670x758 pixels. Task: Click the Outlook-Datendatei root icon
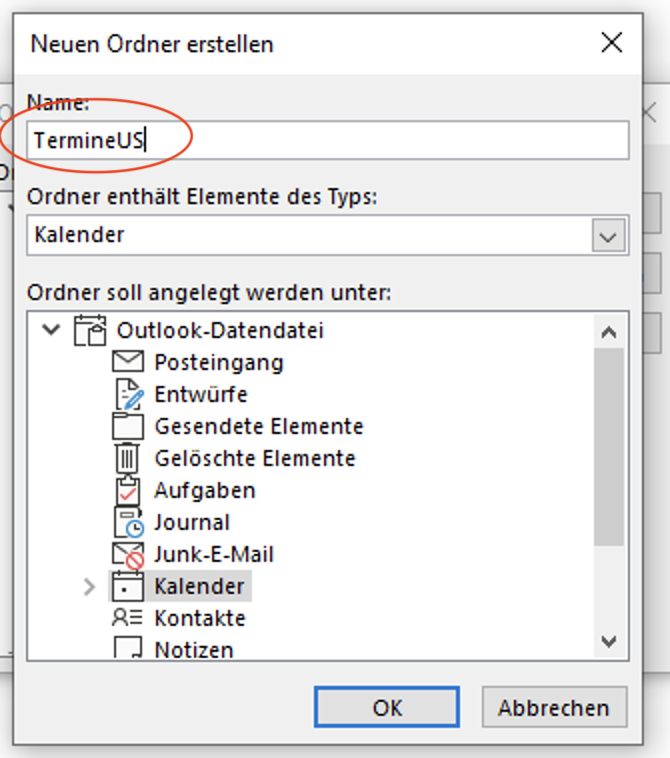click(x=91, y=330)
